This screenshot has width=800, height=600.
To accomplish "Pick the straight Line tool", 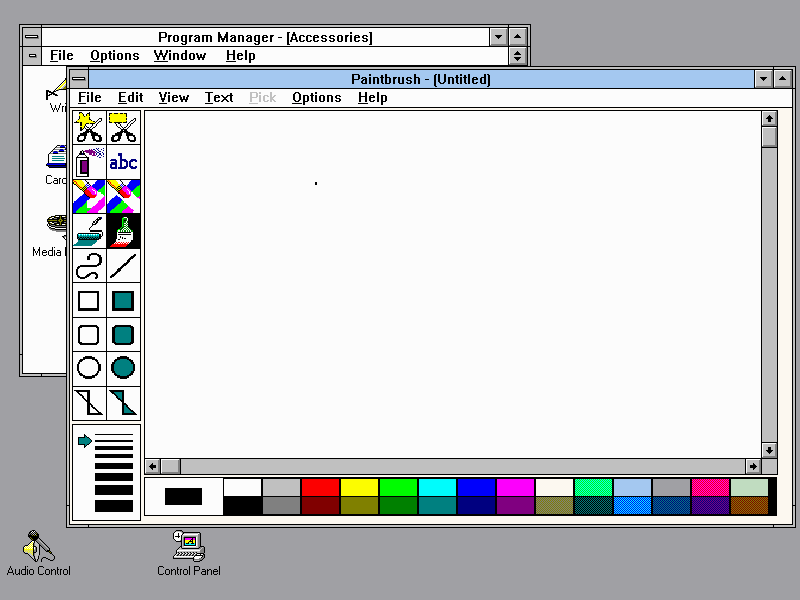I will tap(123, 265).
